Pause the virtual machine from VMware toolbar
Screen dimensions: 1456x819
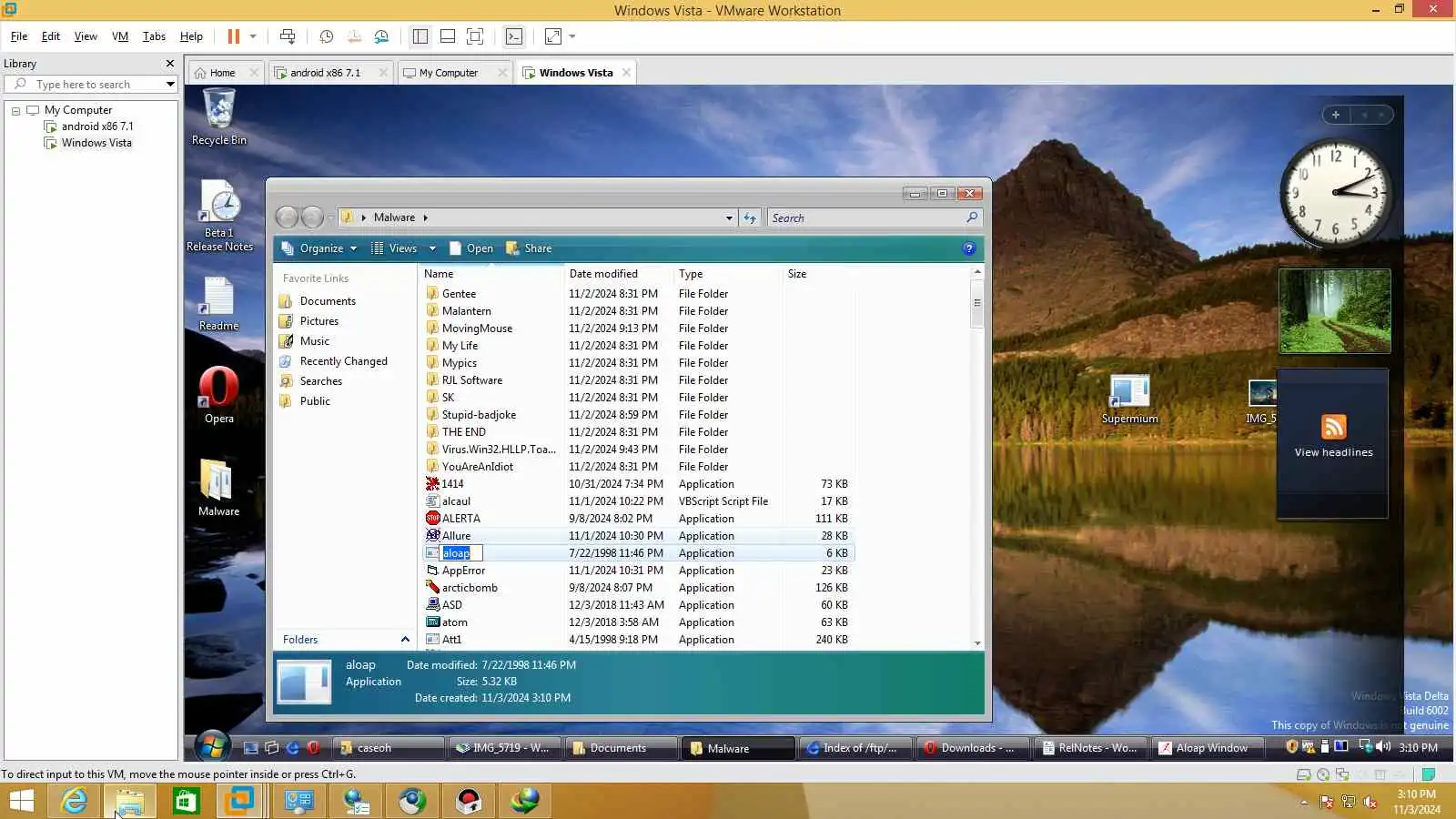(x=234, y=36)
